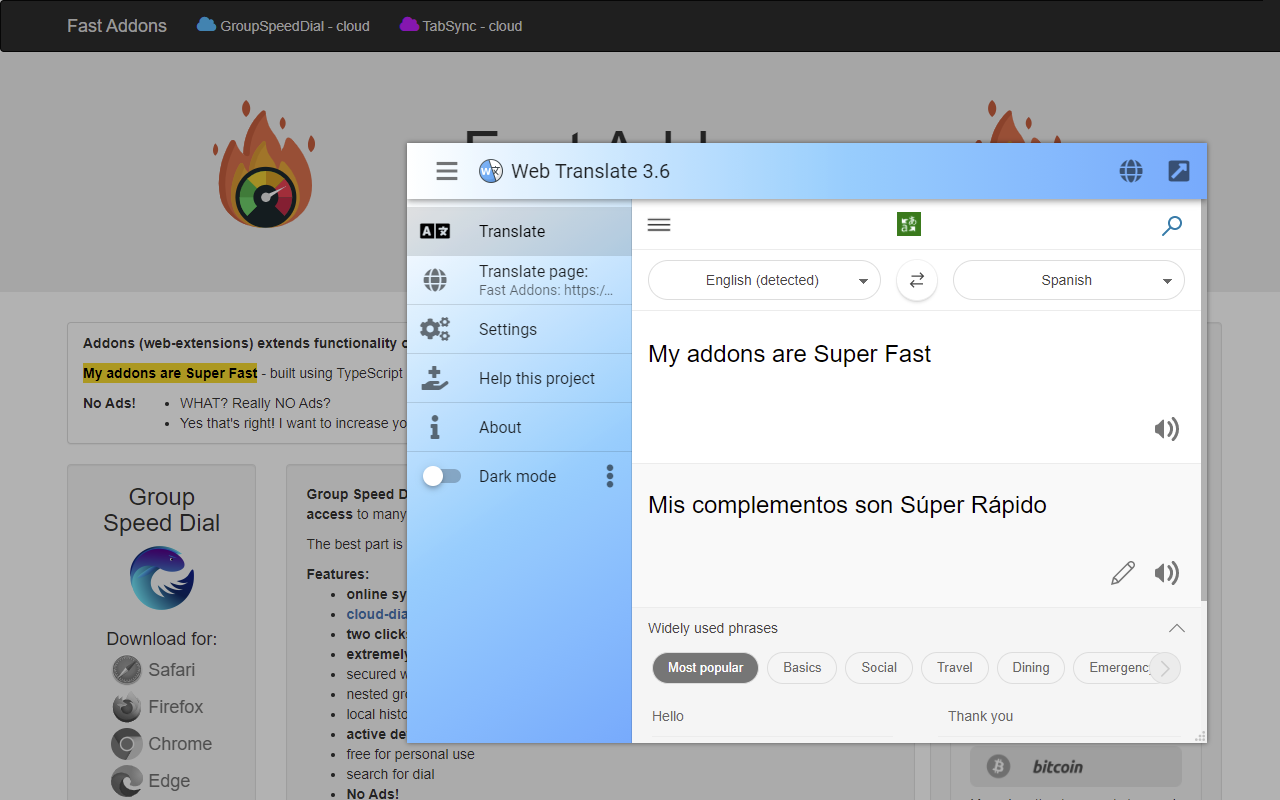The width and height of the screenshot is (1280, 800).
Task: Click the green translate icon
Action: [x=908, y=224]
